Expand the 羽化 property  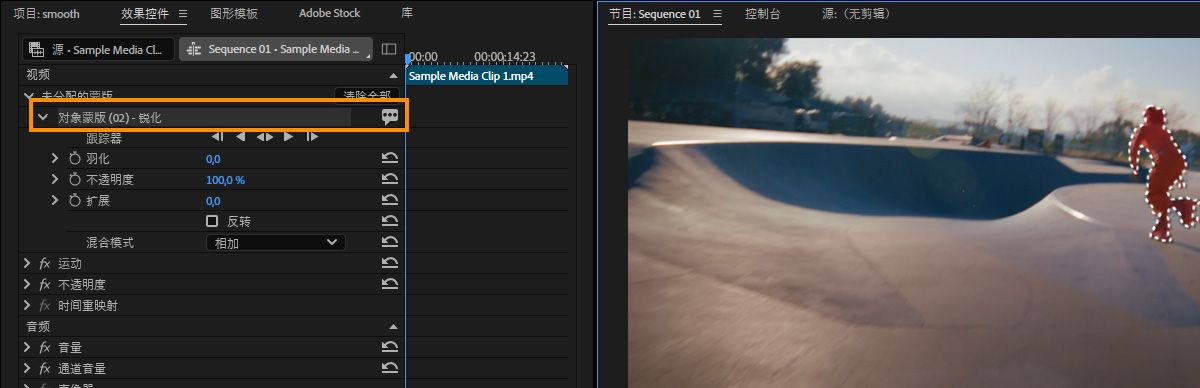pos(56,158)
